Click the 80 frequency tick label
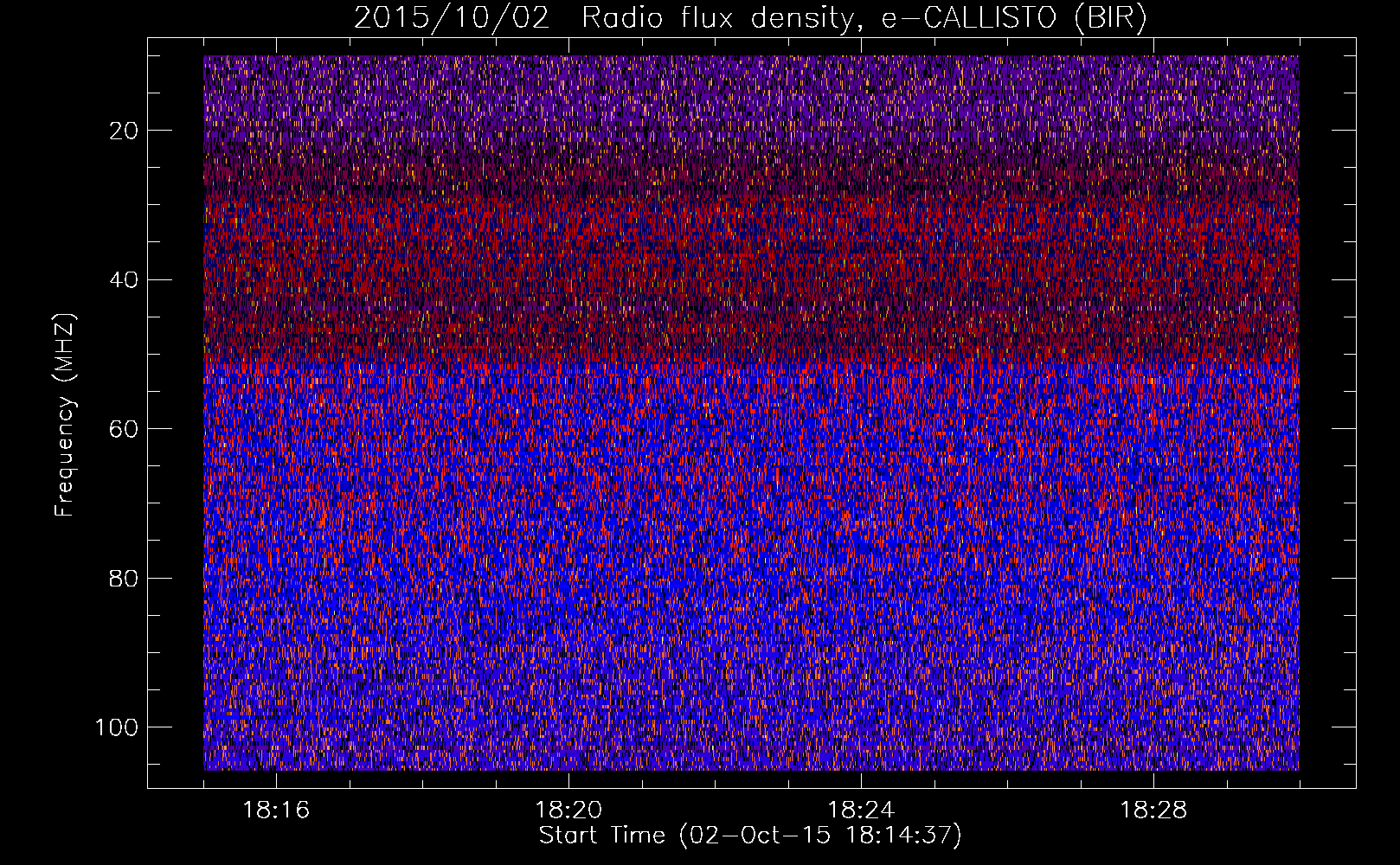Viewport: 1400px width, 865px height. coord(125,579)
